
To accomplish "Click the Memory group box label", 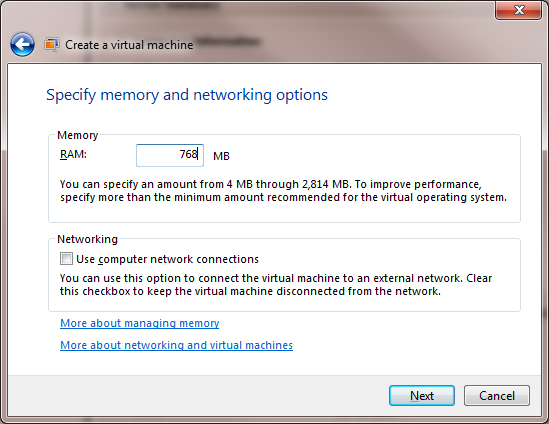I will click(77, 135).
